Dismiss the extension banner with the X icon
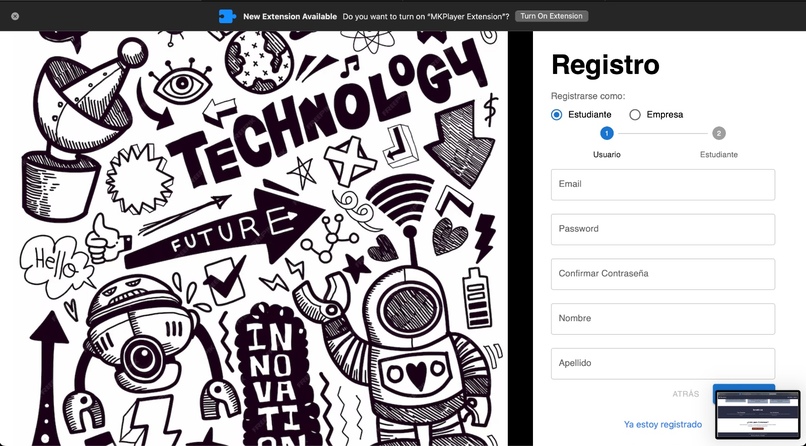The height and width of the screenshot is (446, 806). [x=15, y=16]
